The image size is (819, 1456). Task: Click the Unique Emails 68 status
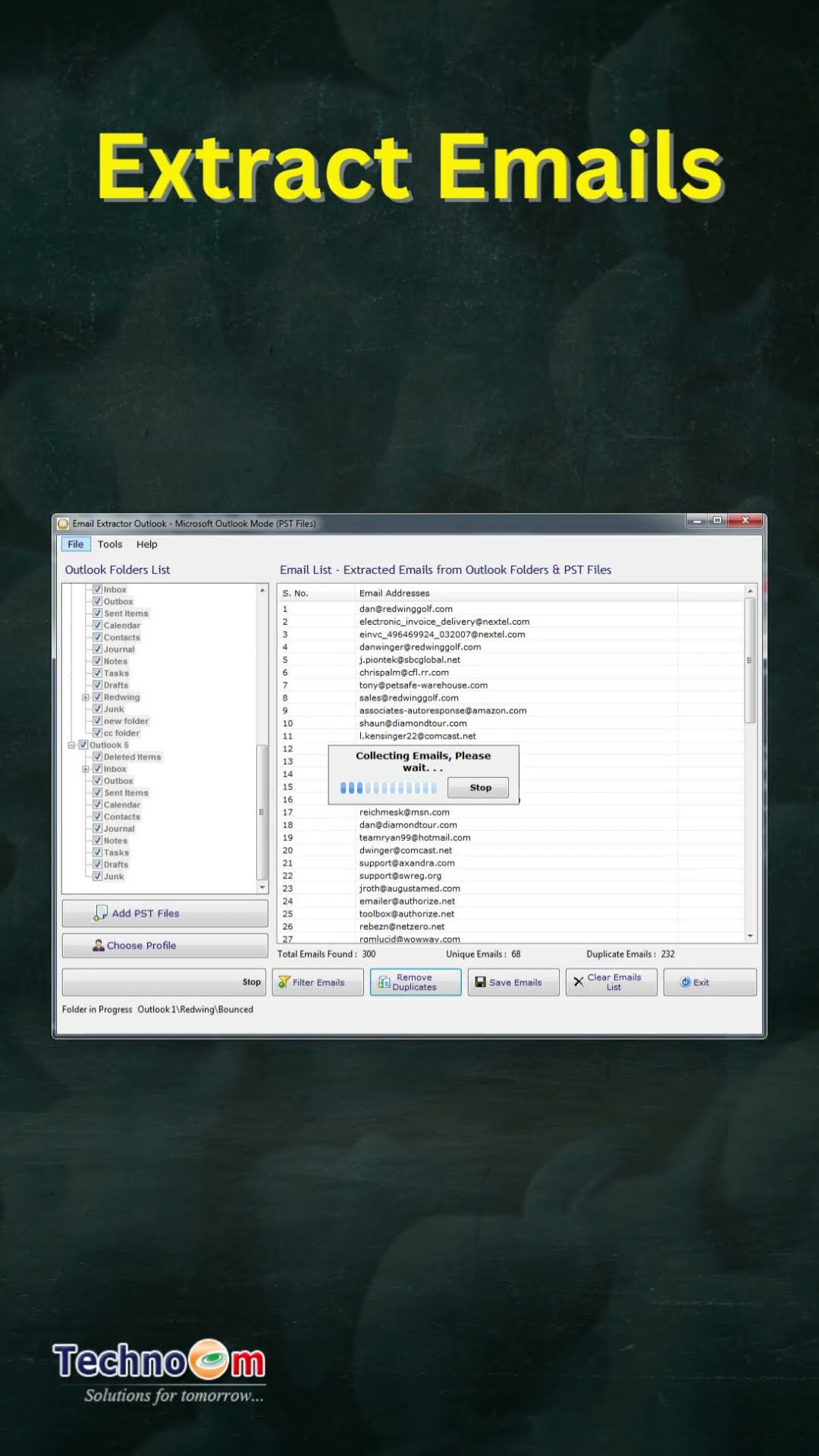point(483,954)
